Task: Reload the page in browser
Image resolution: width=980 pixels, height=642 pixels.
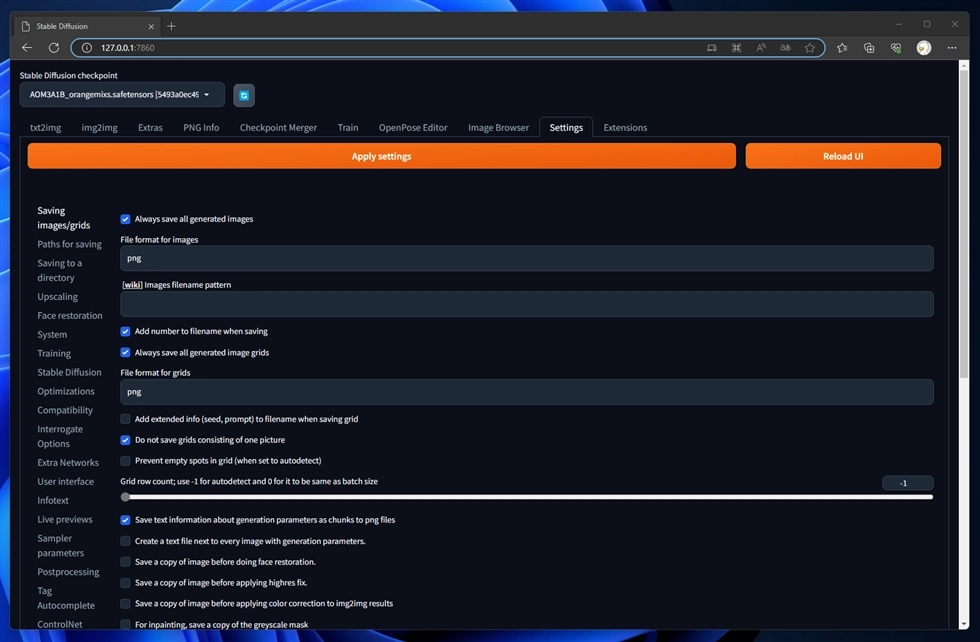Action: [x=54, y=48]
